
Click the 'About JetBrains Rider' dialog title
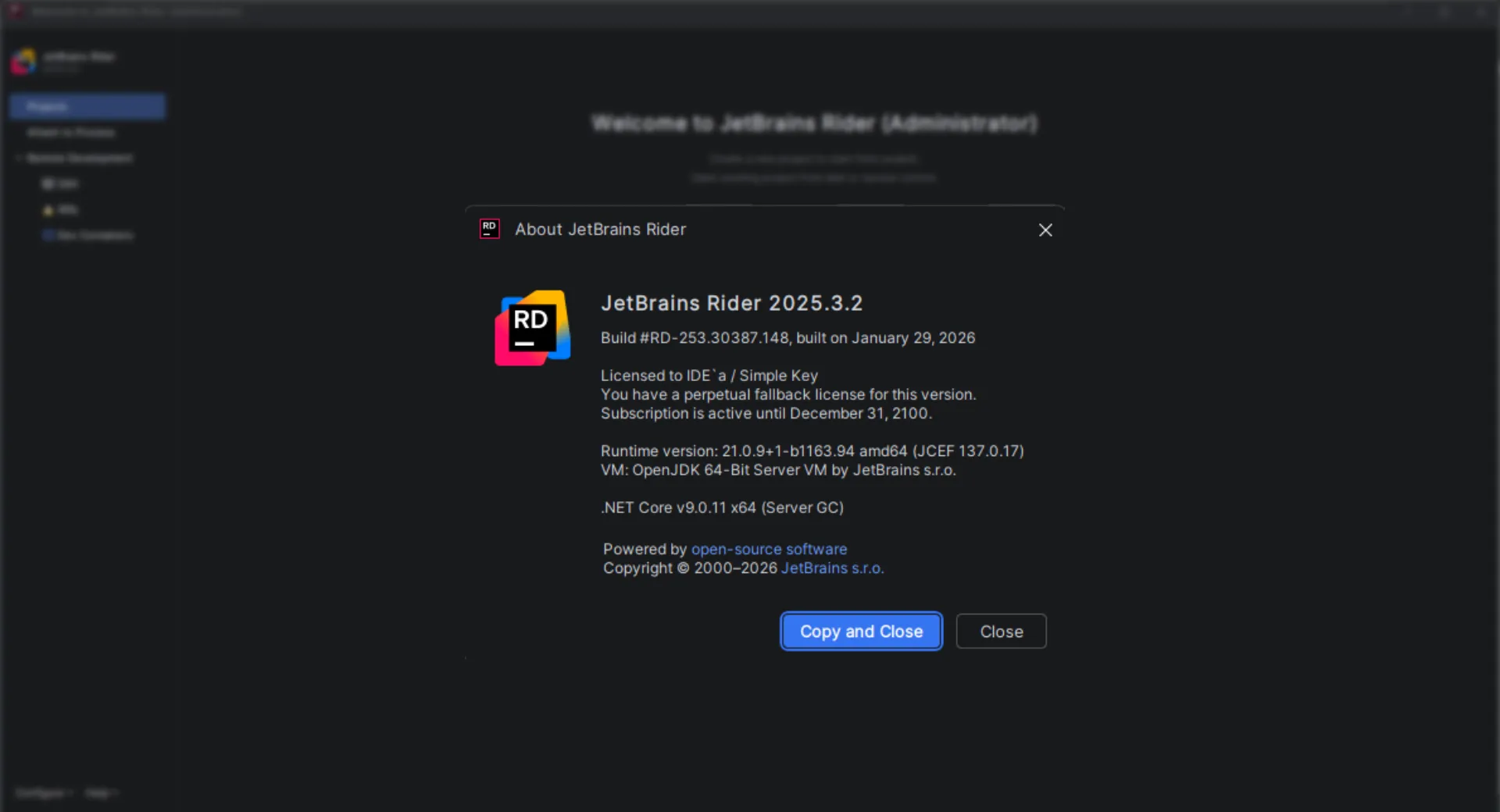point(600,230)
